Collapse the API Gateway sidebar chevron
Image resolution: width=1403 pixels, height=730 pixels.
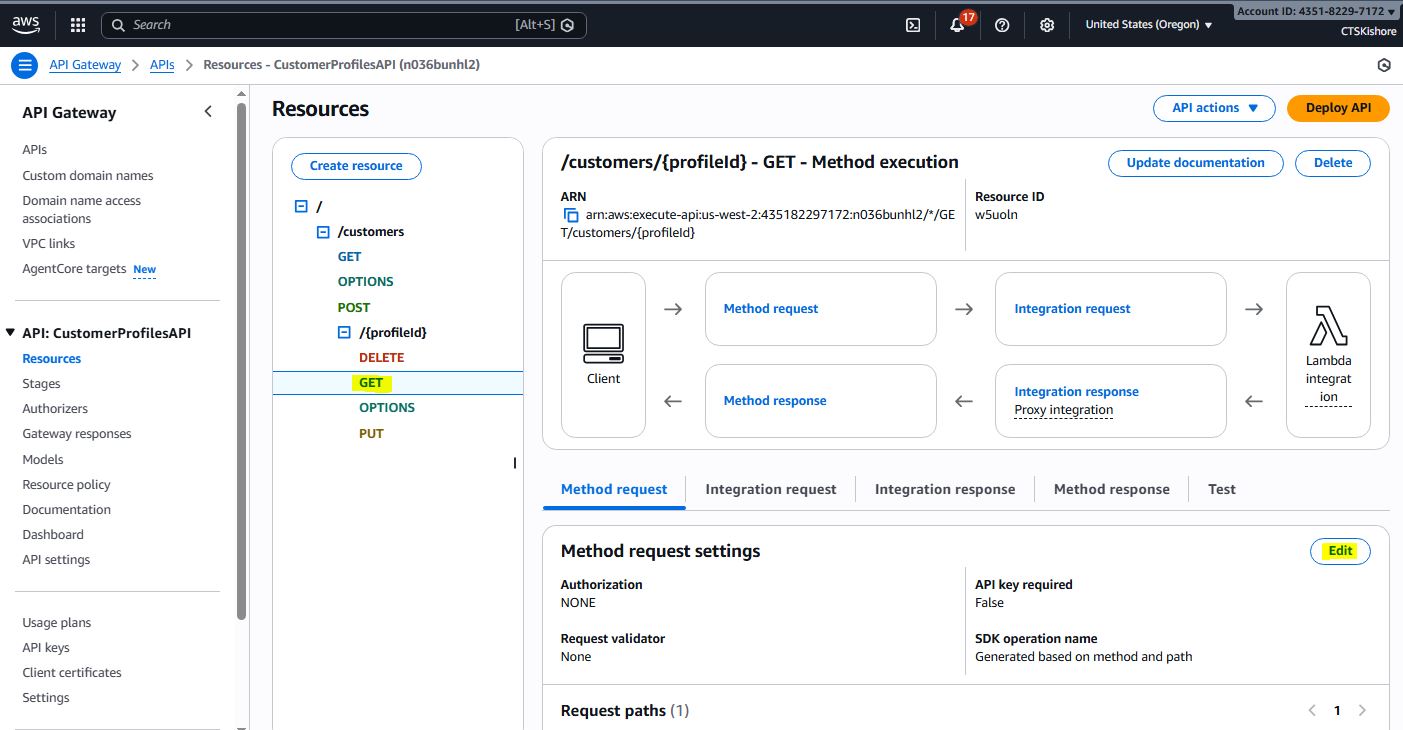(x=208, y=112)
